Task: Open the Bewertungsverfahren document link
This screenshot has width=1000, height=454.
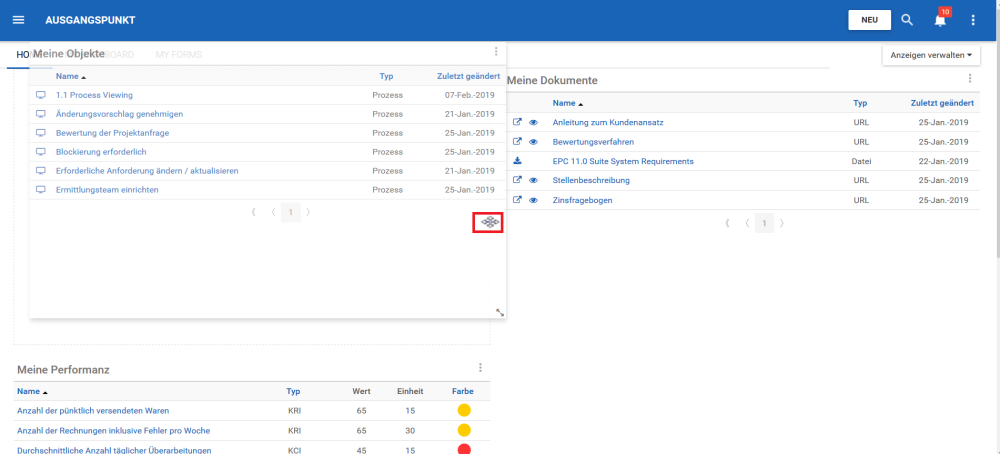Action: click(593, 142)
